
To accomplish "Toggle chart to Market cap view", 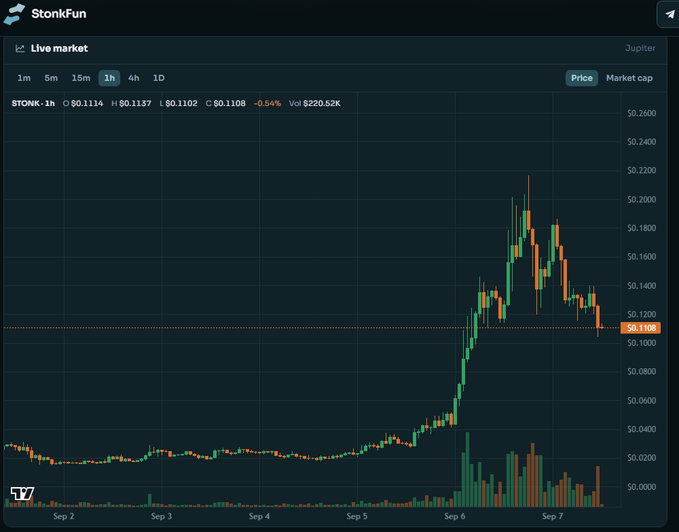I will [629, 78].
